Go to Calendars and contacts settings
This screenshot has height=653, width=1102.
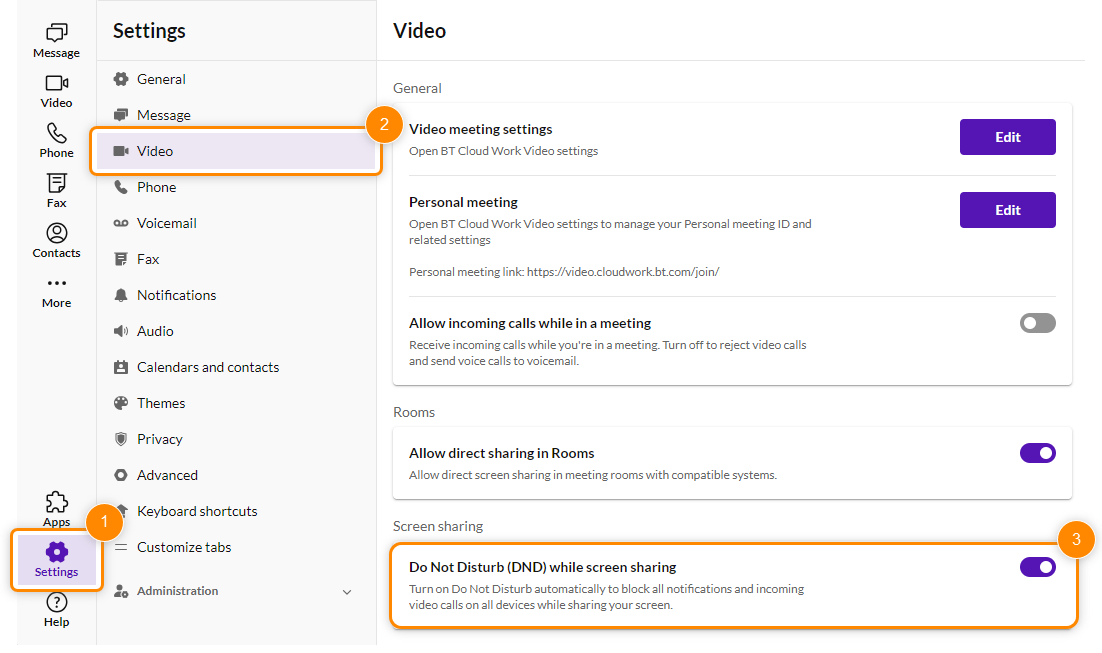tap(207, 367)
